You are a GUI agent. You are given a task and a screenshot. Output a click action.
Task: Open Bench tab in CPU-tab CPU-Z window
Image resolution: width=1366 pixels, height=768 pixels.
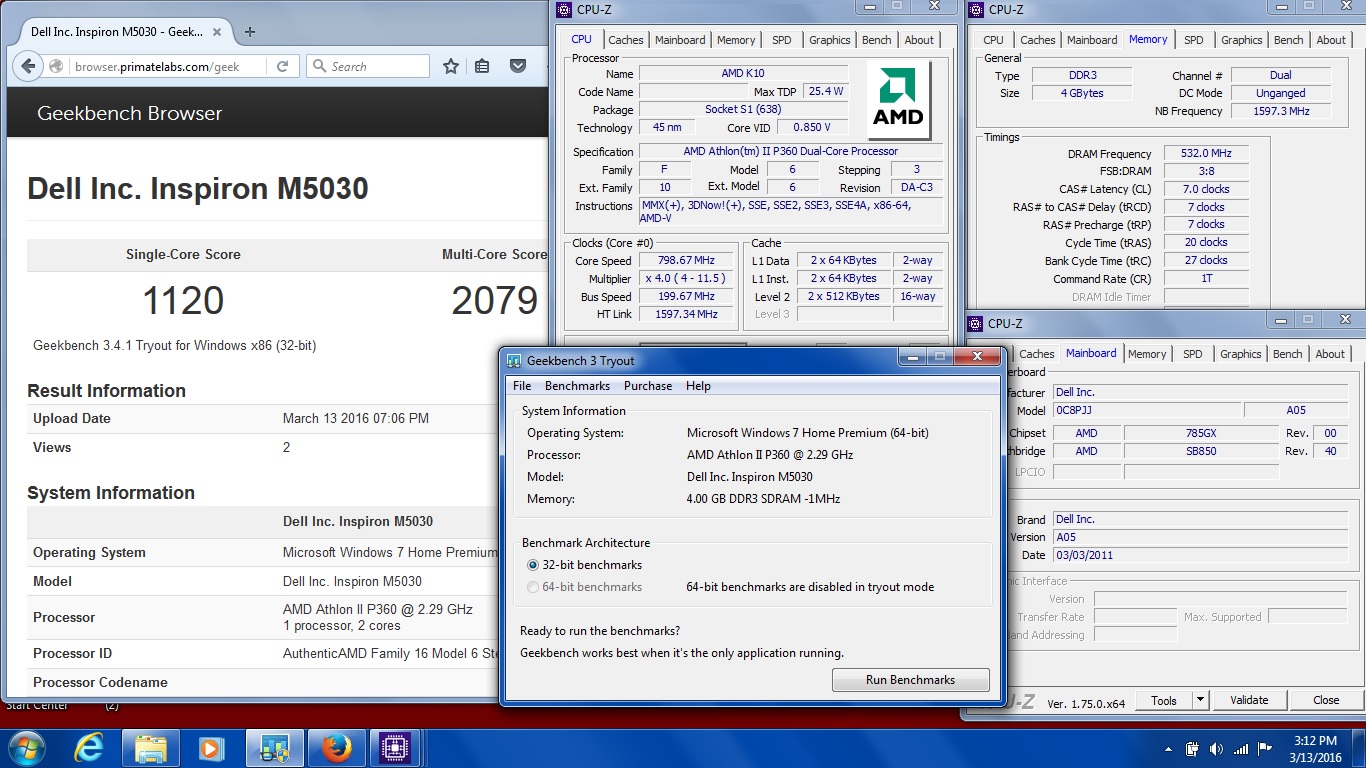[x=877, y=40]
